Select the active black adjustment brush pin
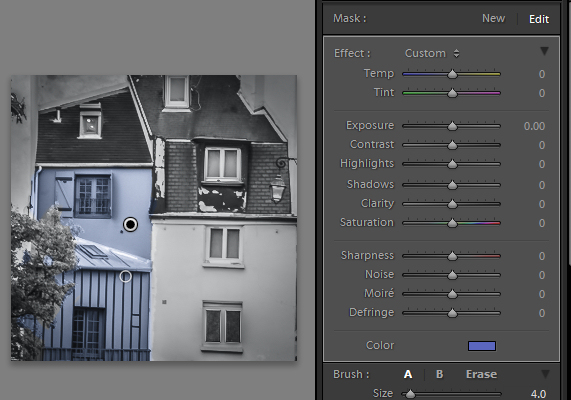The width and height of the screenshot is (571, 400). (x=130, y=224)
